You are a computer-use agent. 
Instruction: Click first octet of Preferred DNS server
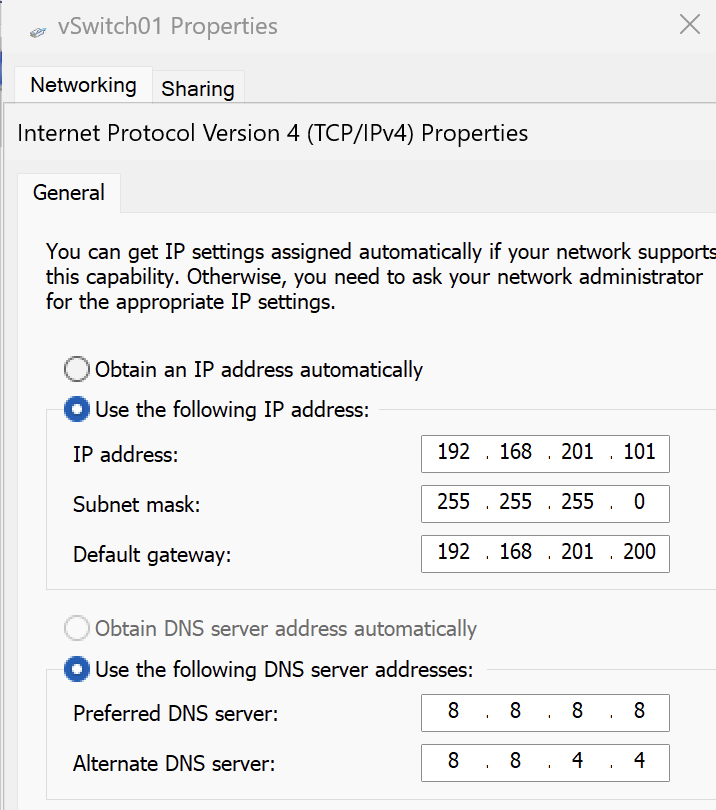454,712
